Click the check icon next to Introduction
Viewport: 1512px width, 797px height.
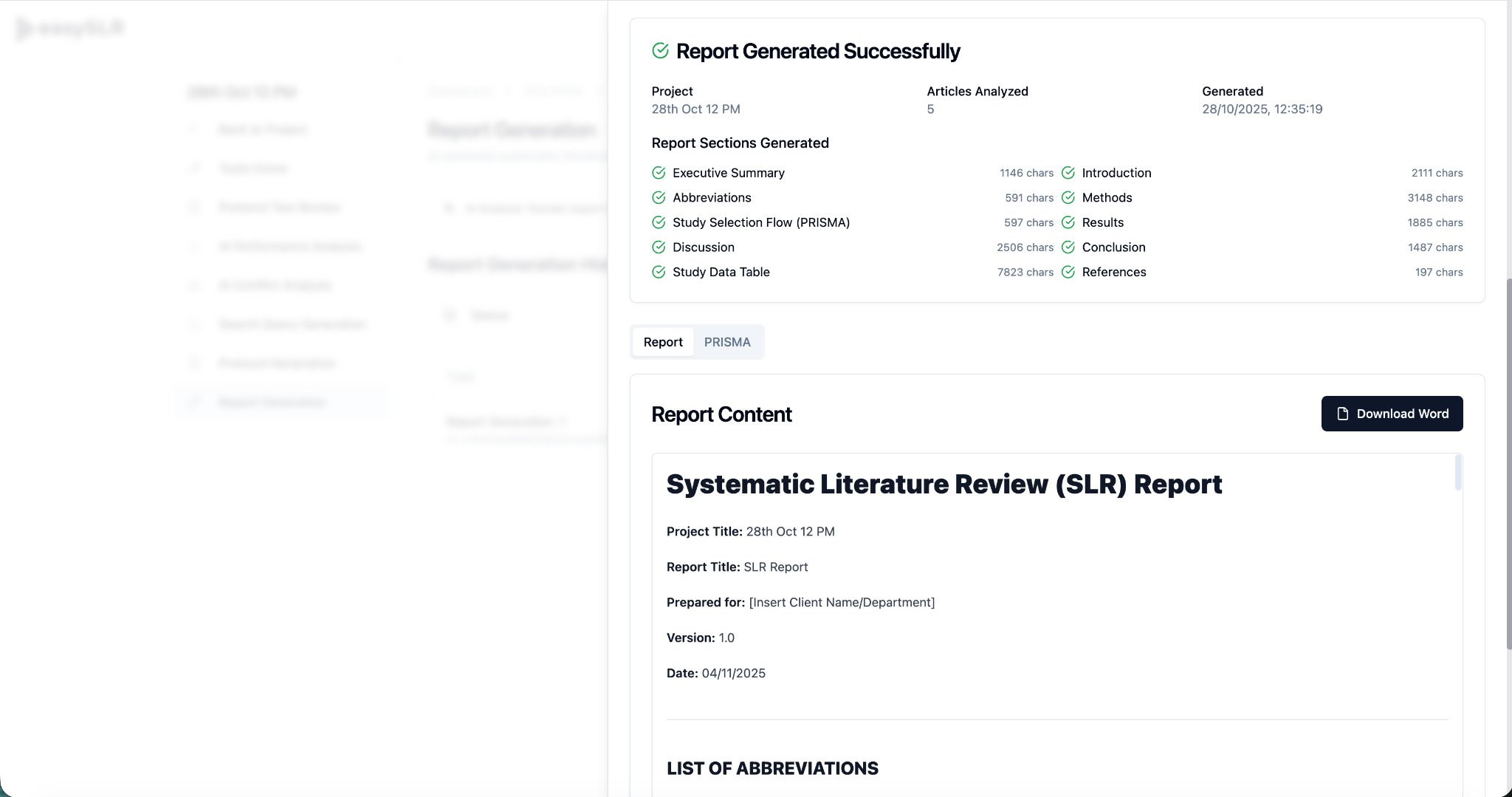click(x=1068, y=173)
